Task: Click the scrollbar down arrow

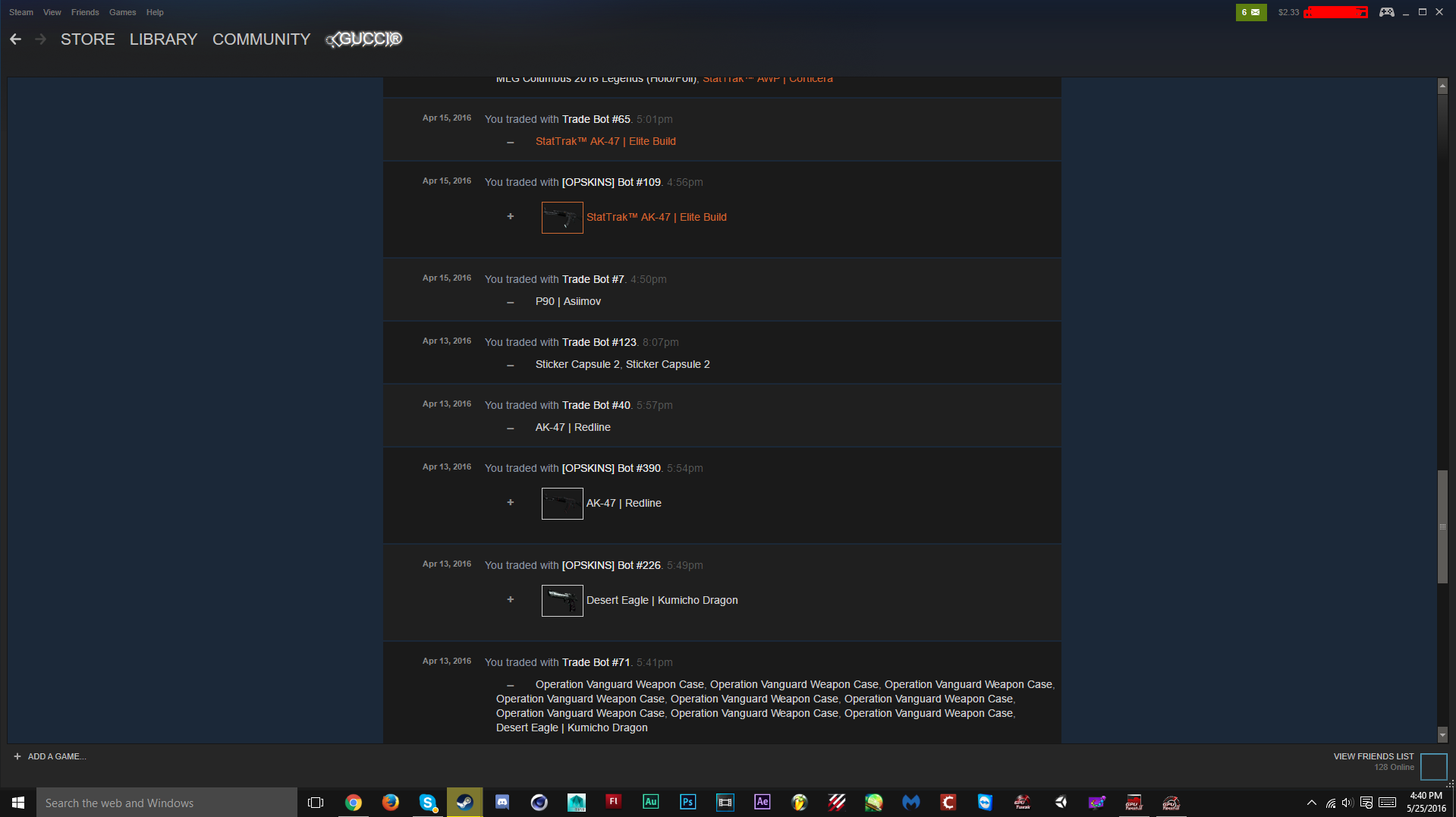Action: pos(1442,734)
